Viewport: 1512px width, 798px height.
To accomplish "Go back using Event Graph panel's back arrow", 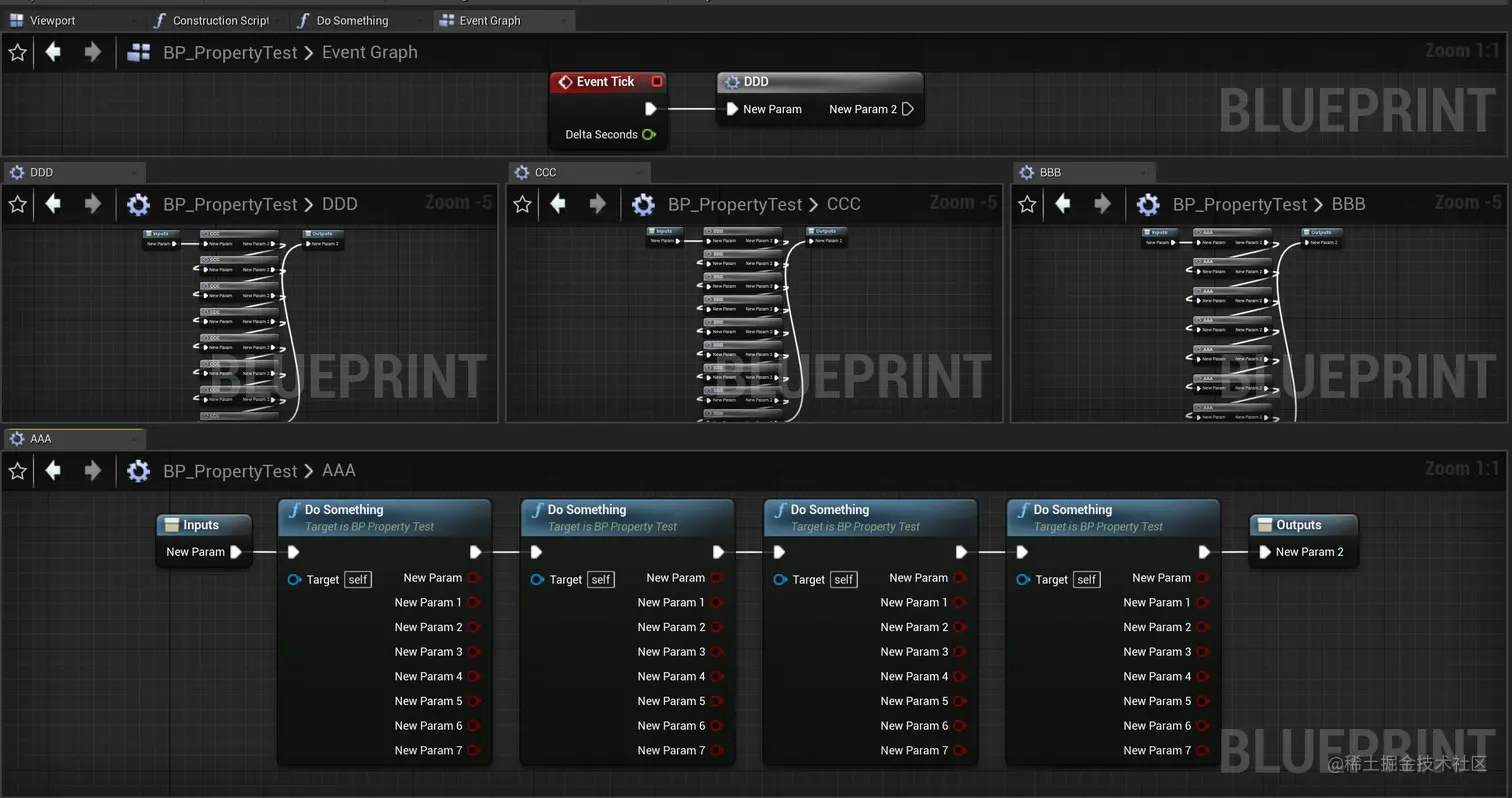I will pos(53,52).
